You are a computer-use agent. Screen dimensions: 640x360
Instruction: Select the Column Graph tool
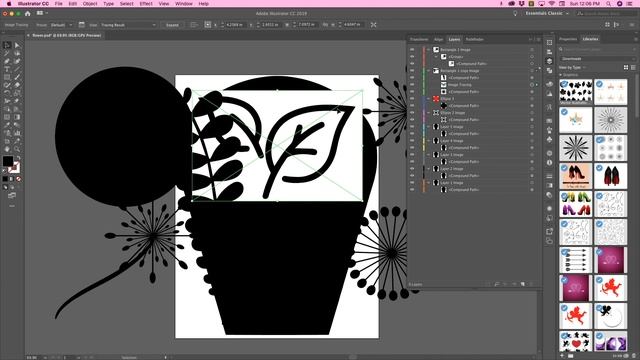[17, 133]
